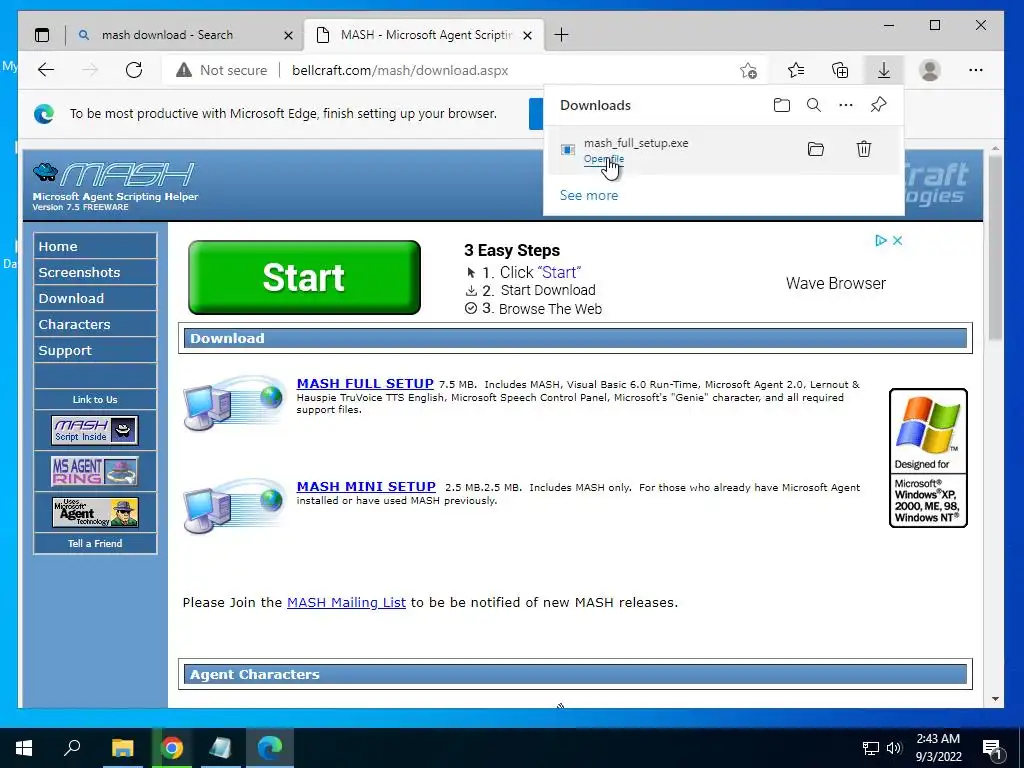Open the notification center icon

click(992, 749)
